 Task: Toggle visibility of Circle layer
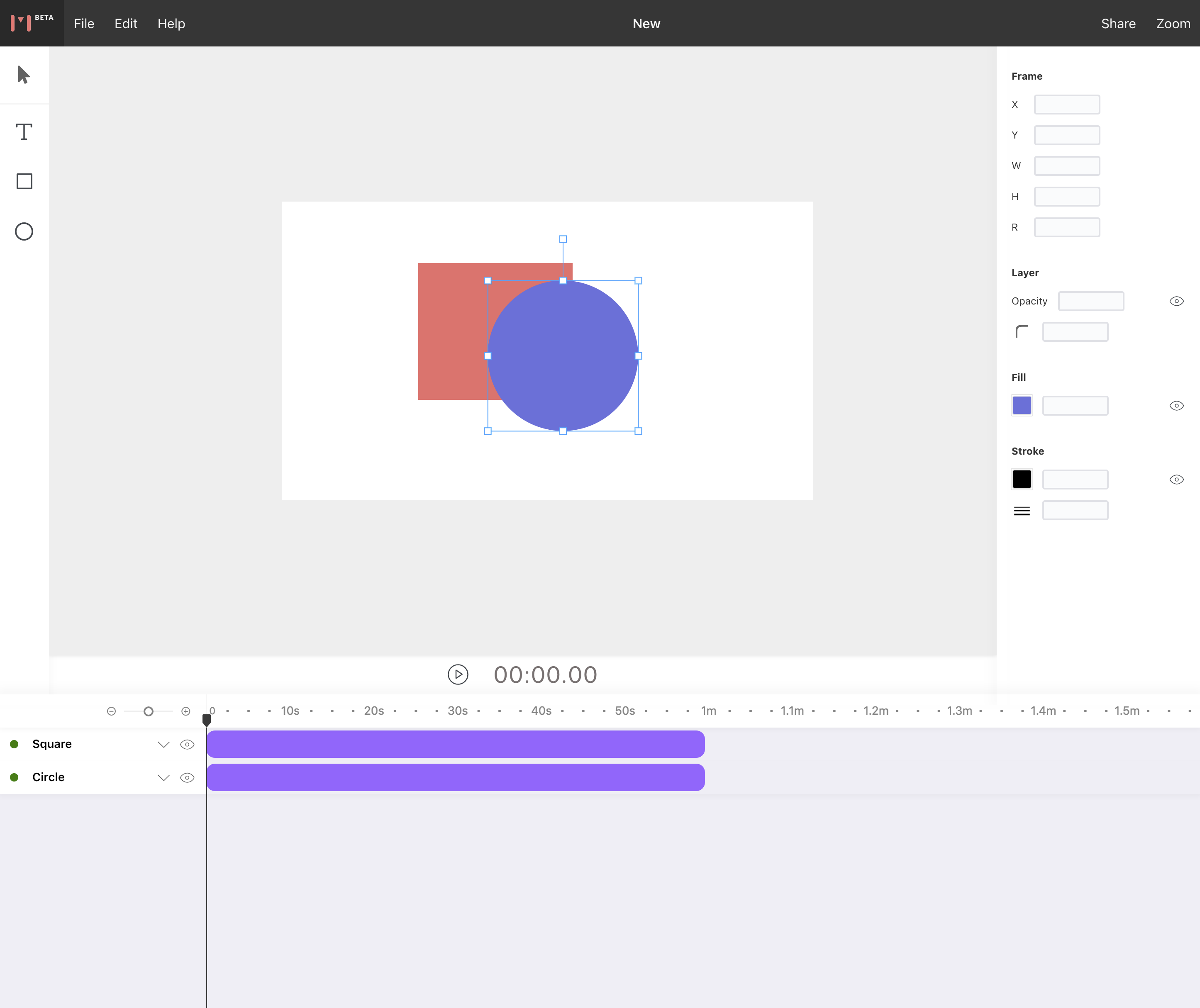tap(187, 777)
